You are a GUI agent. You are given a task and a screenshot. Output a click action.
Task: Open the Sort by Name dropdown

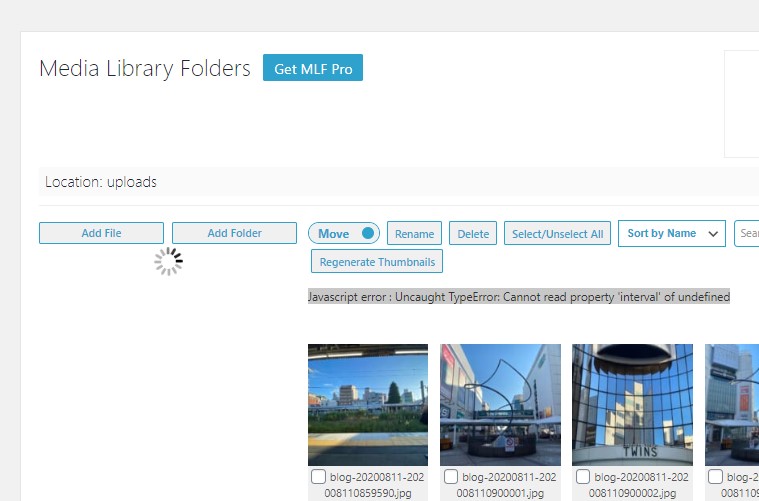[x=672, y=233]
